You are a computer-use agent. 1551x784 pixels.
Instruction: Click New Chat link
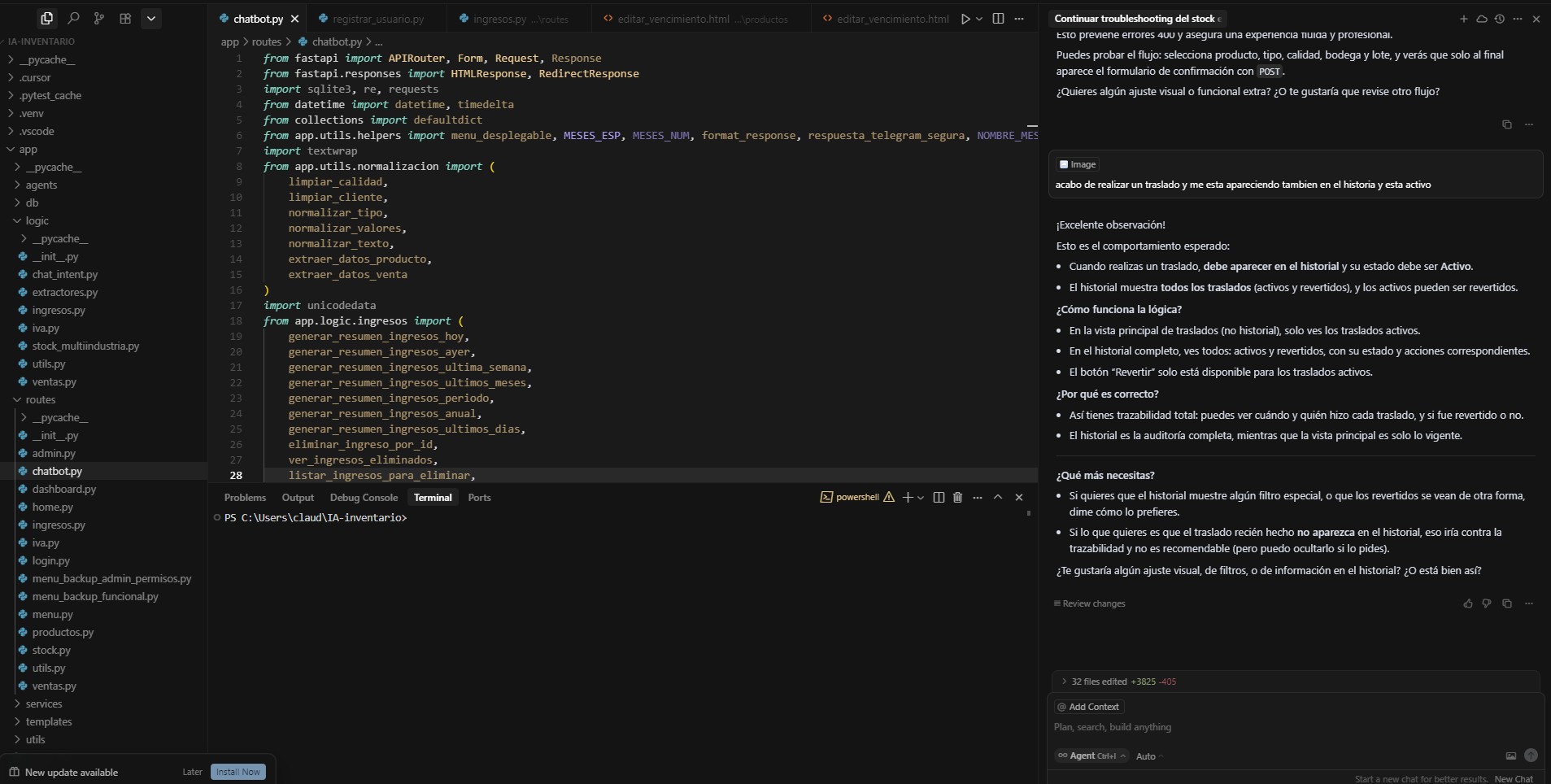point(1514,779)
